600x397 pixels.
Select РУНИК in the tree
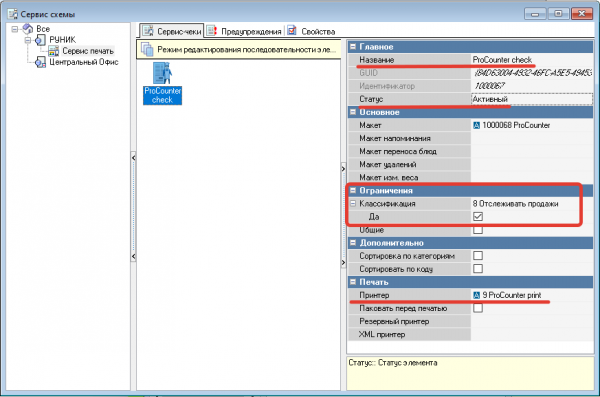(62, 40)
